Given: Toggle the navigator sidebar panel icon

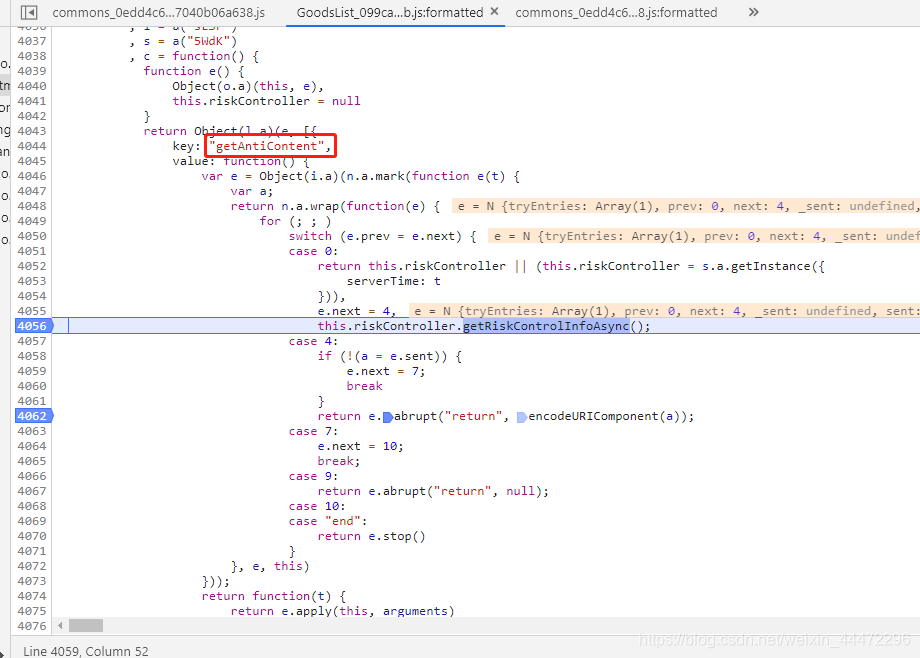Looking at the screenshot, I should (x=28, y=12).
